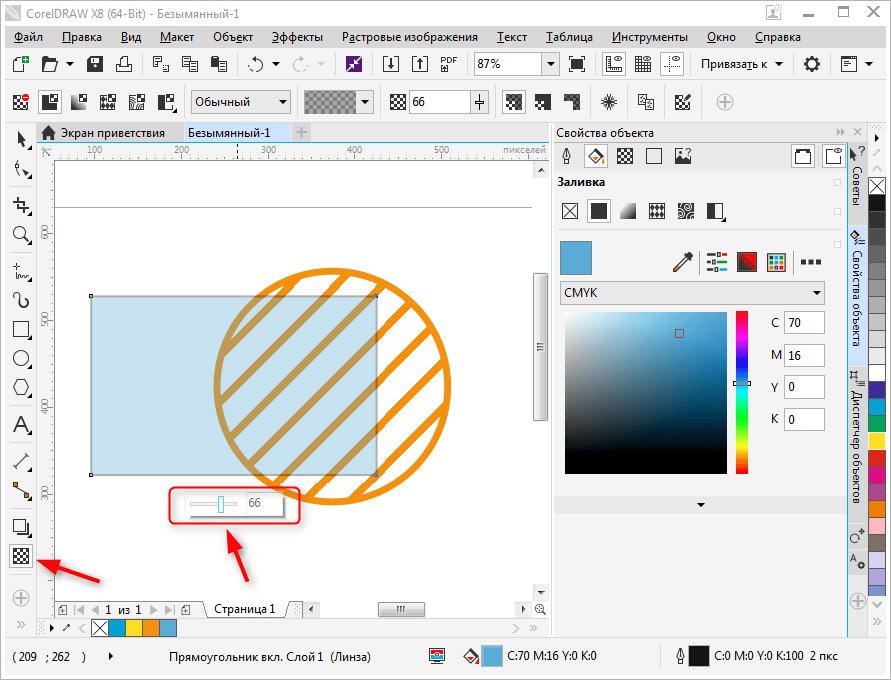This screenshot has width=891, height=680.
Task: Open the Эффекты menu
Action: pyautogui.click(x=295, y=37)
